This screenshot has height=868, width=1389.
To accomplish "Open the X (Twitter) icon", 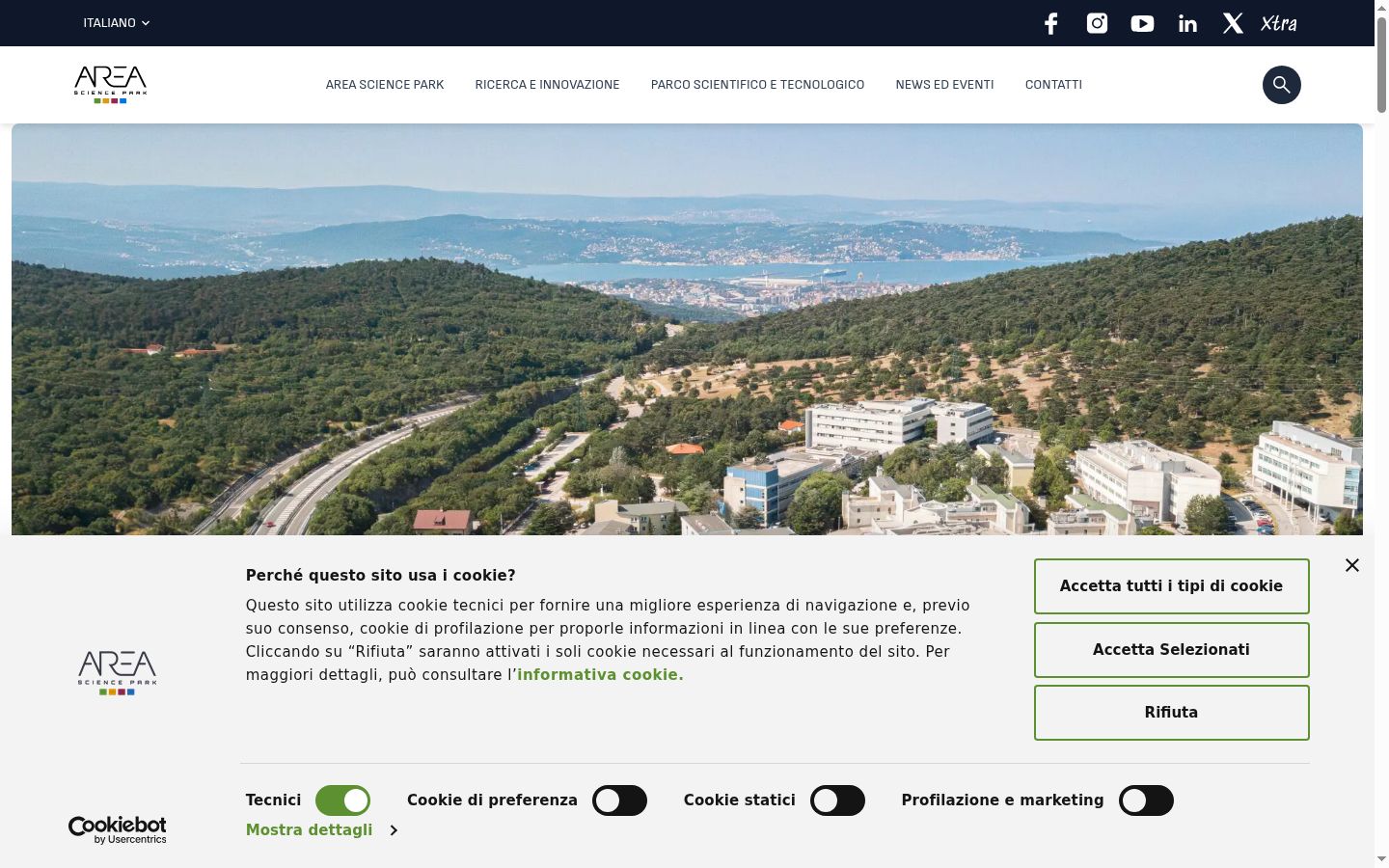I will point(1233,23).
